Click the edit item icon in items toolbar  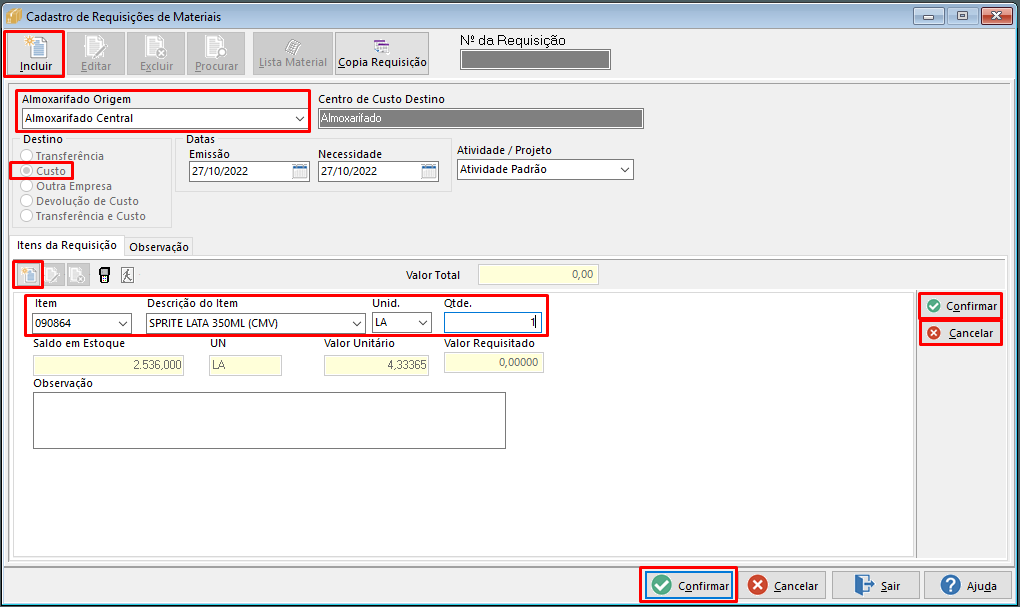coord(53,275)
